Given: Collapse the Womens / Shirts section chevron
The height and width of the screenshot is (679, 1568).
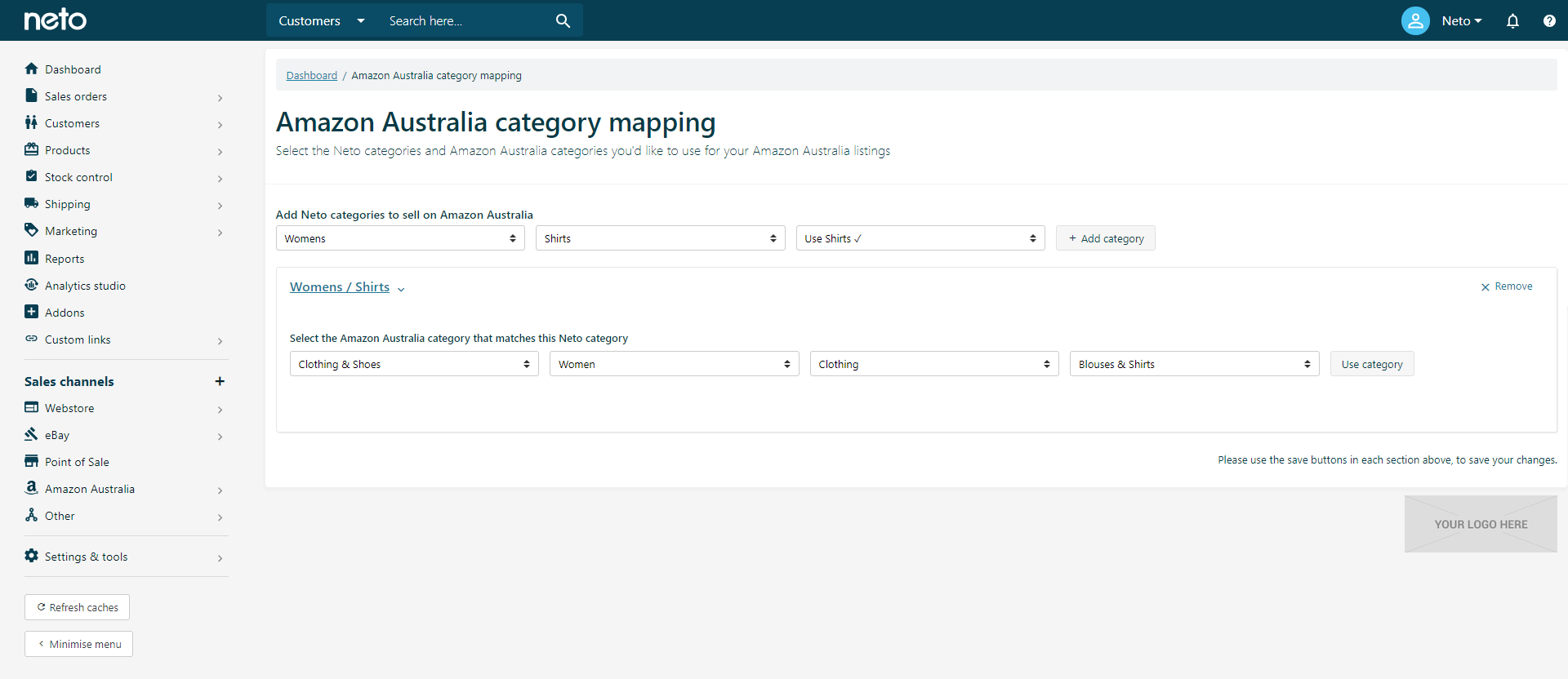Looking at the screenshot, I should pos(401,289).
